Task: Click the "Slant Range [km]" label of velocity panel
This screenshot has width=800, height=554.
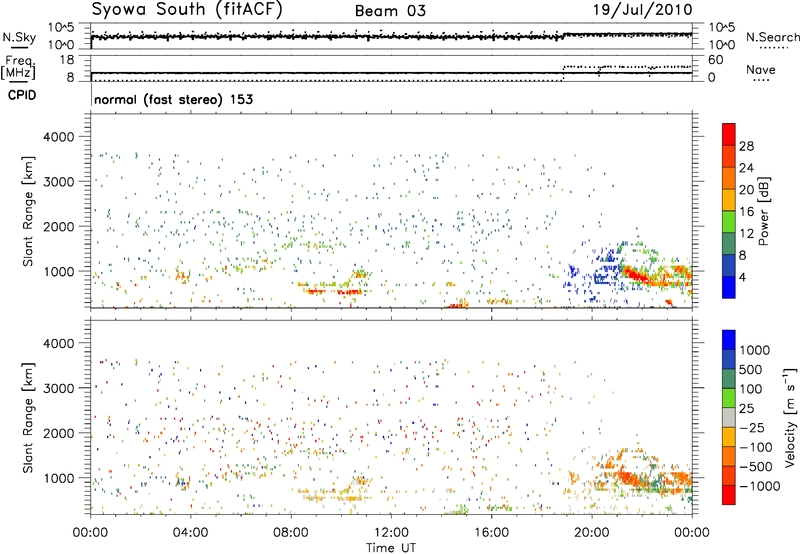Action: point(27,417)
